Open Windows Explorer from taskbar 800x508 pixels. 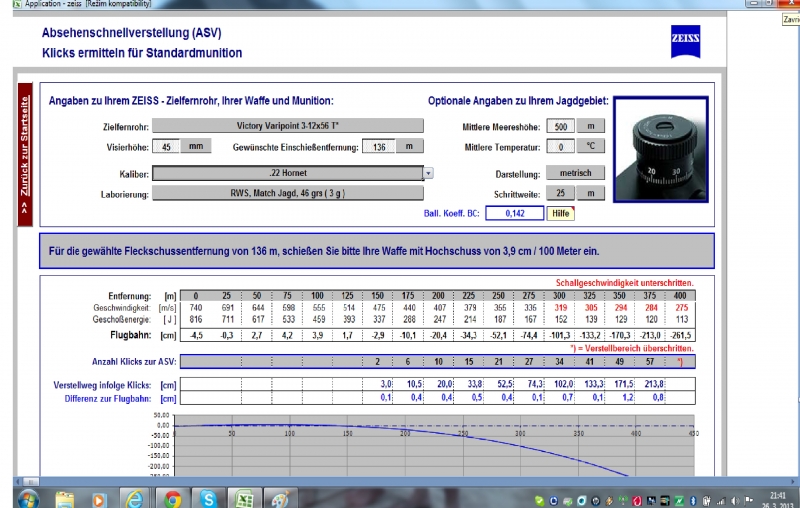[64, 499]
